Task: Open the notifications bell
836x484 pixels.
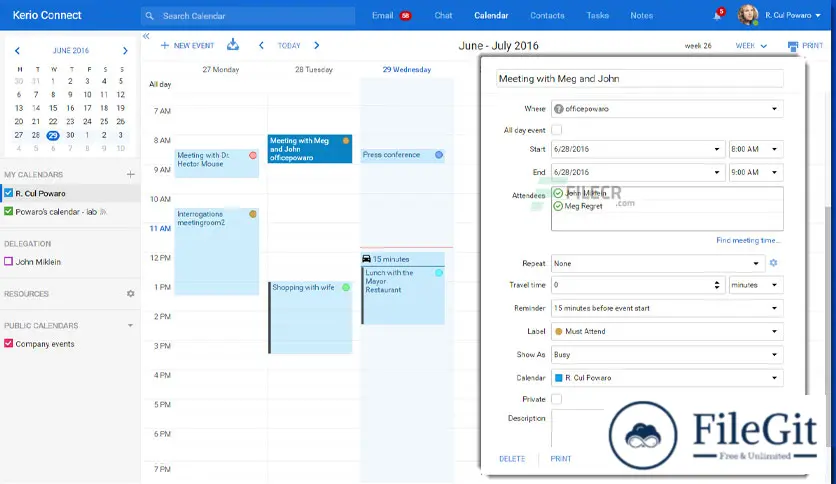Action: tap(717, 15)
